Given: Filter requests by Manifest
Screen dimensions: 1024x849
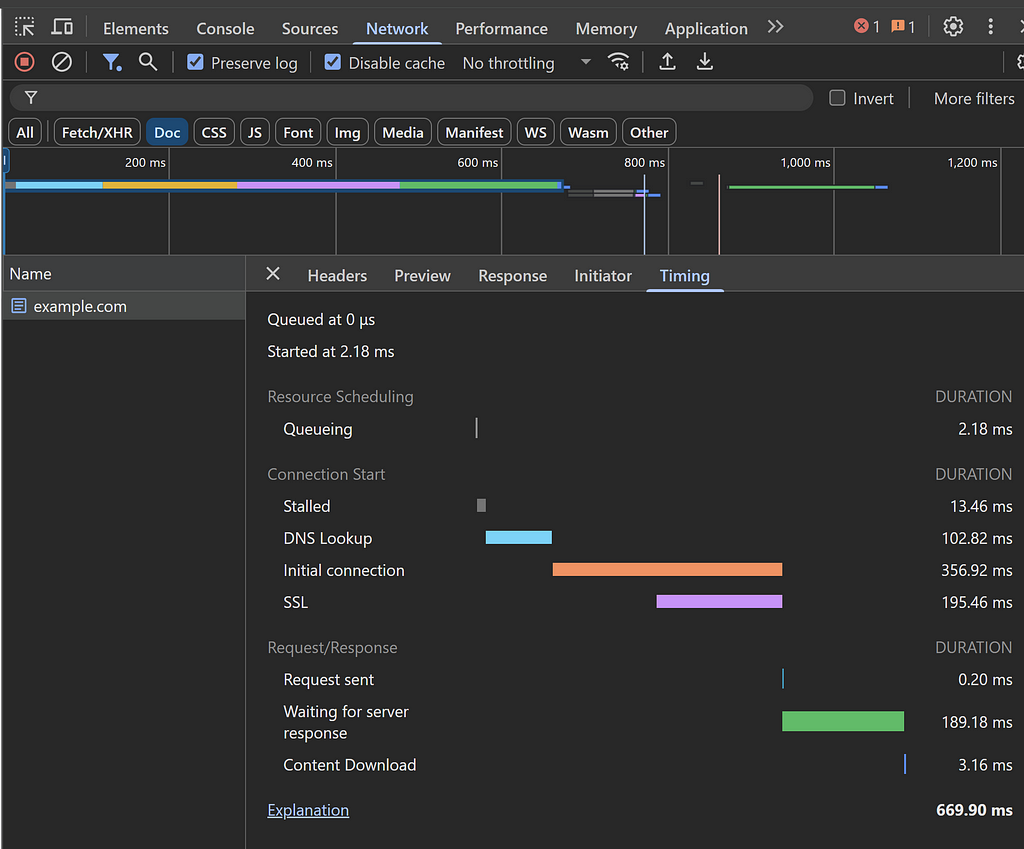Looking at the screenshot, I should click(474, 133).
